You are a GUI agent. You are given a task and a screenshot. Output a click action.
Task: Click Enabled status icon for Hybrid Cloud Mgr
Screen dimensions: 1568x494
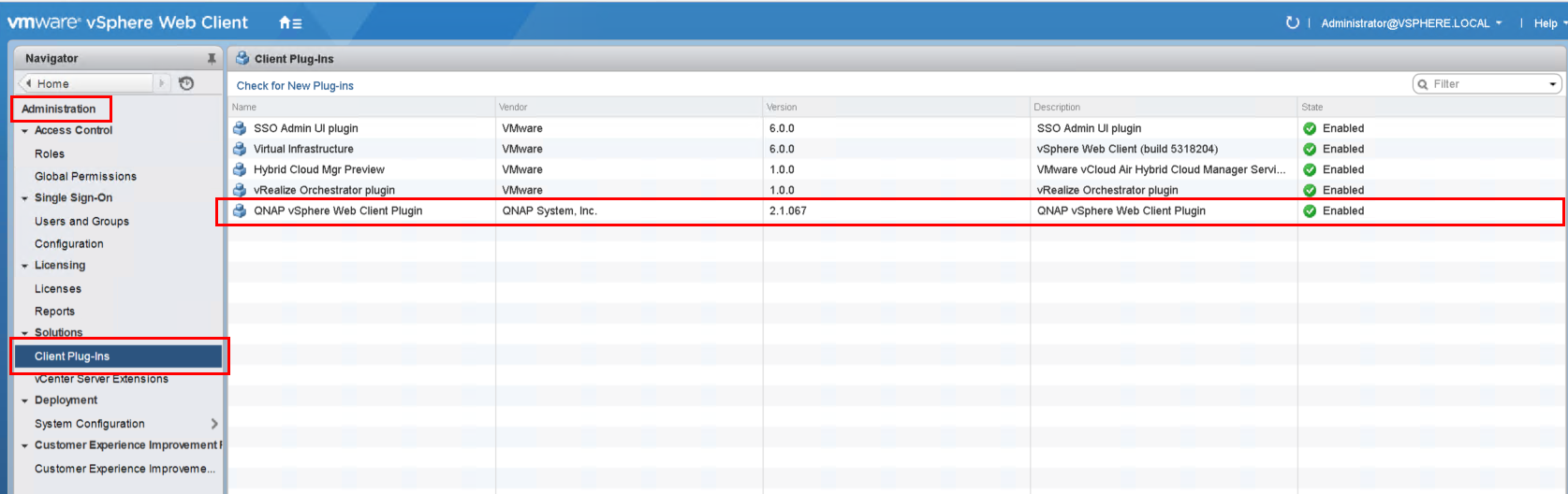coord(1310,169)
